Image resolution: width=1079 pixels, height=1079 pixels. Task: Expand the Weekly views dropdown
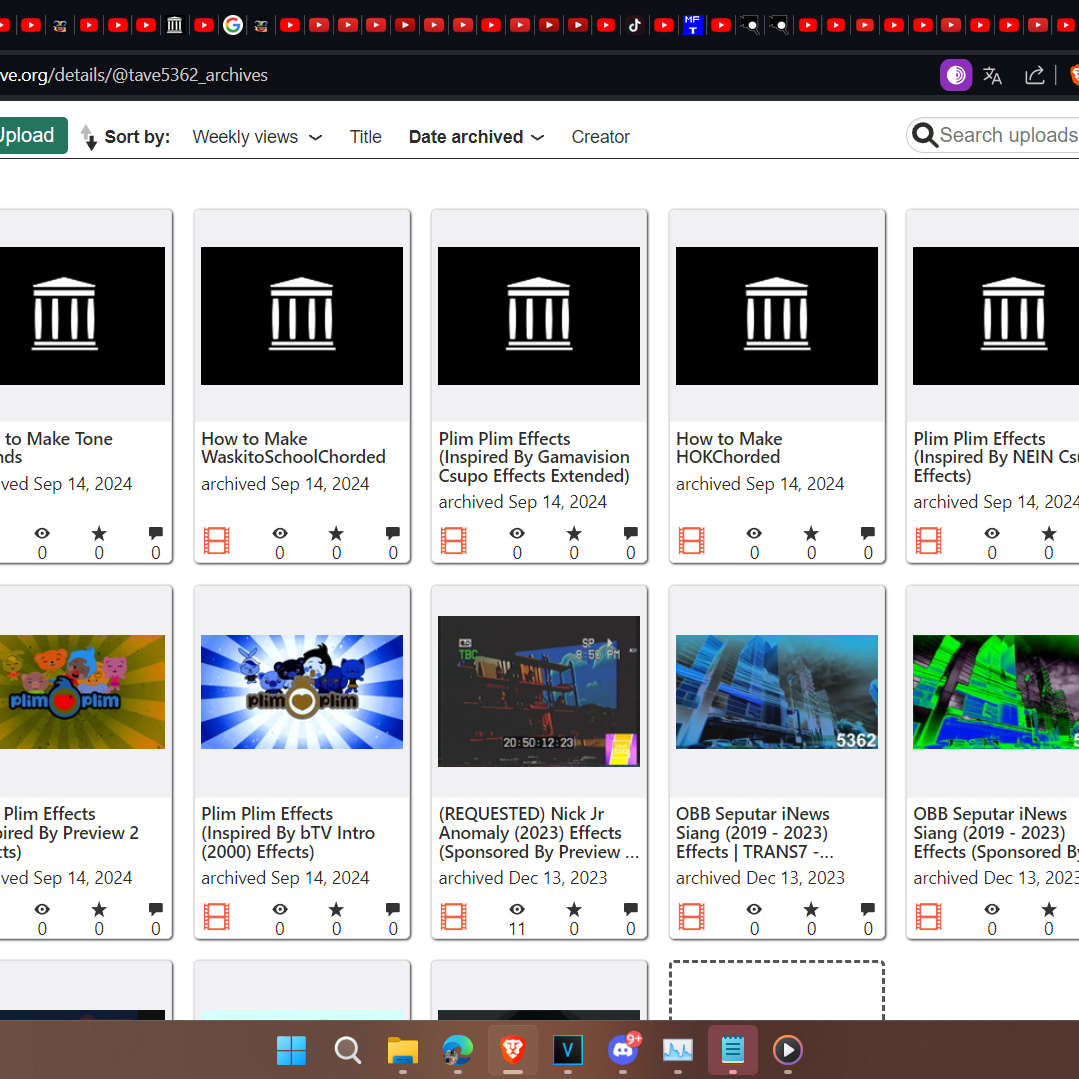click(x=257, y=137)
